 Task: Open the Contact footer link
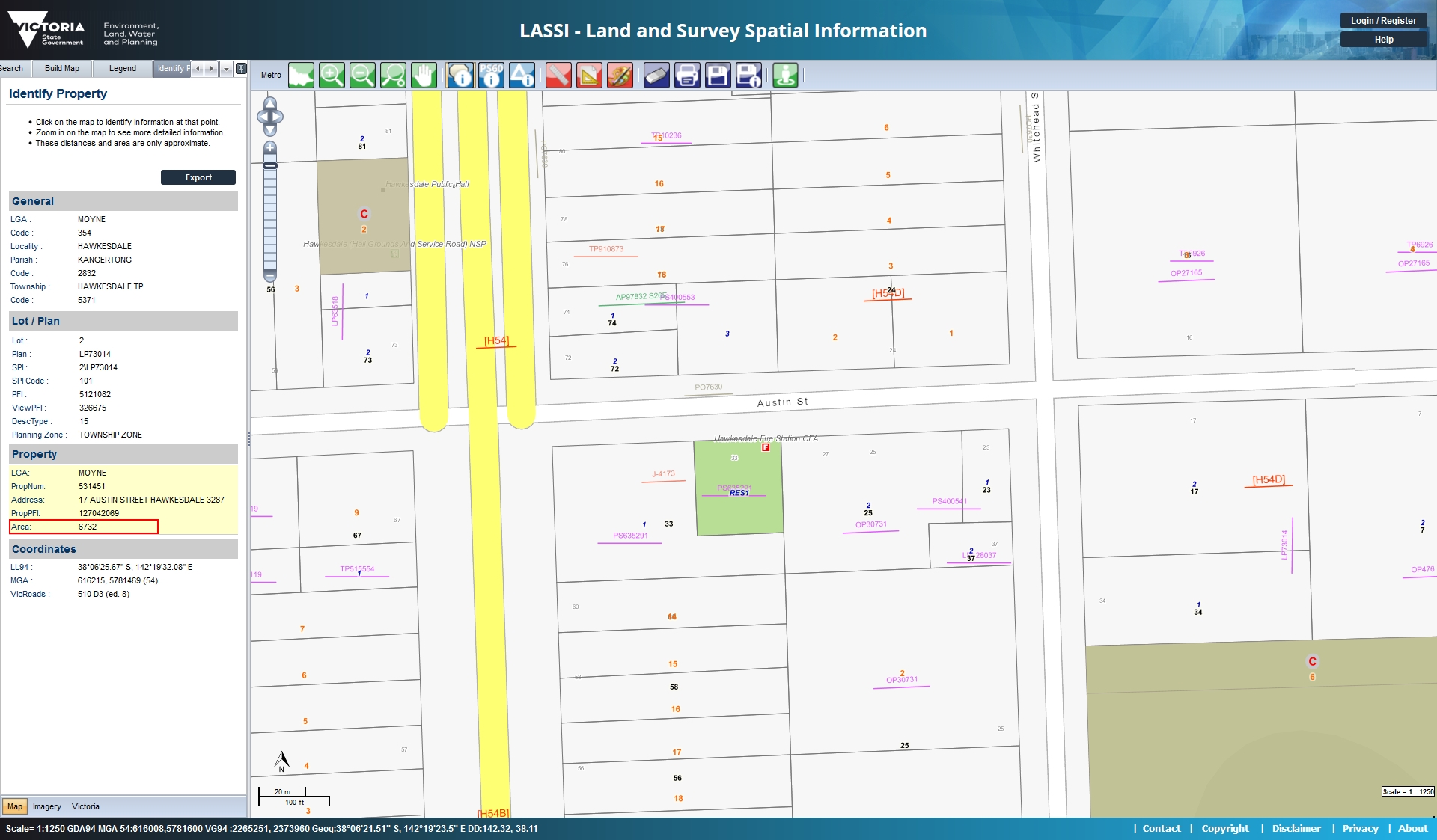pyautogui.click(x=1162, y=828)
